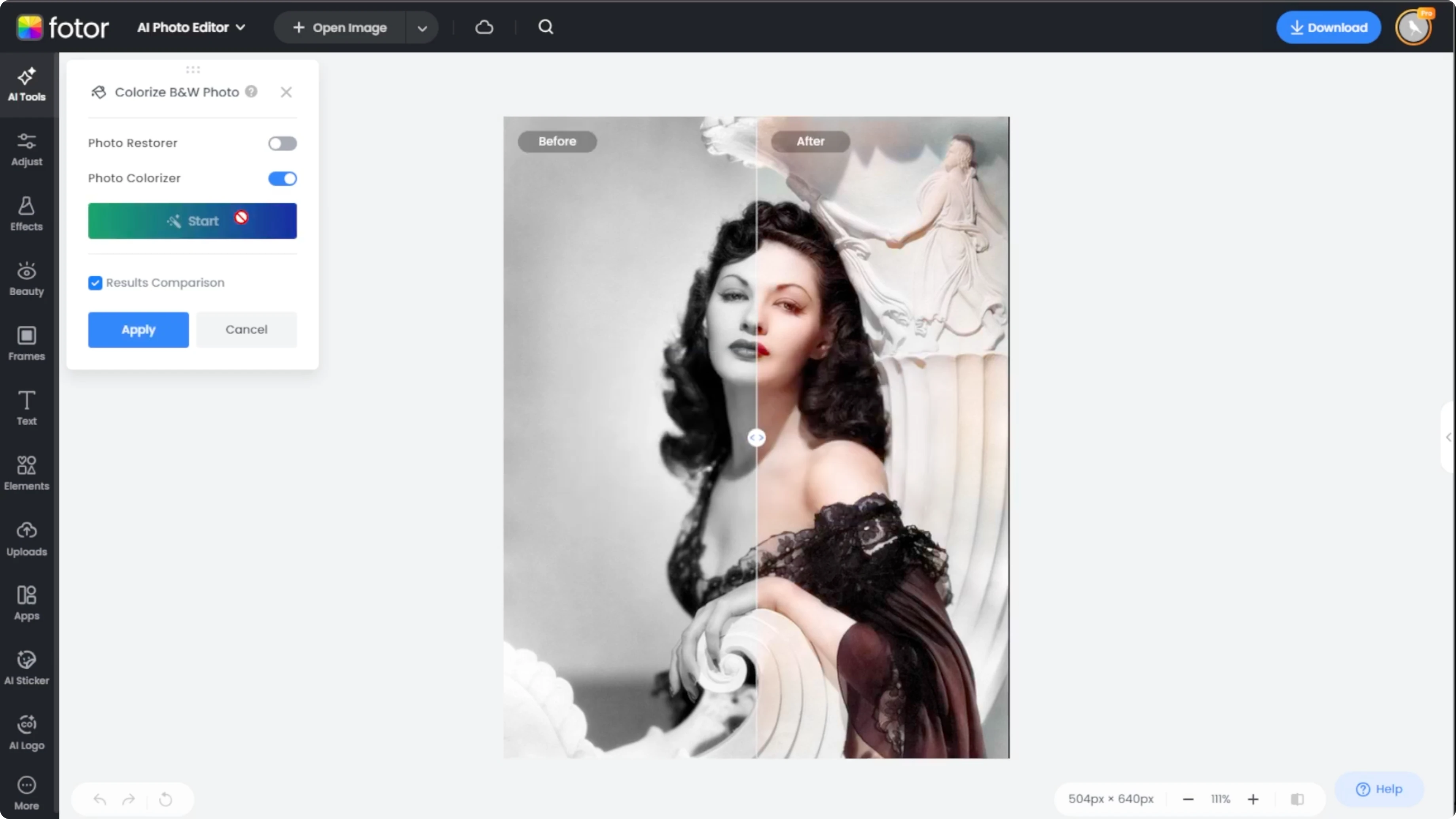Click the search magnifier icon

point(546,27)
